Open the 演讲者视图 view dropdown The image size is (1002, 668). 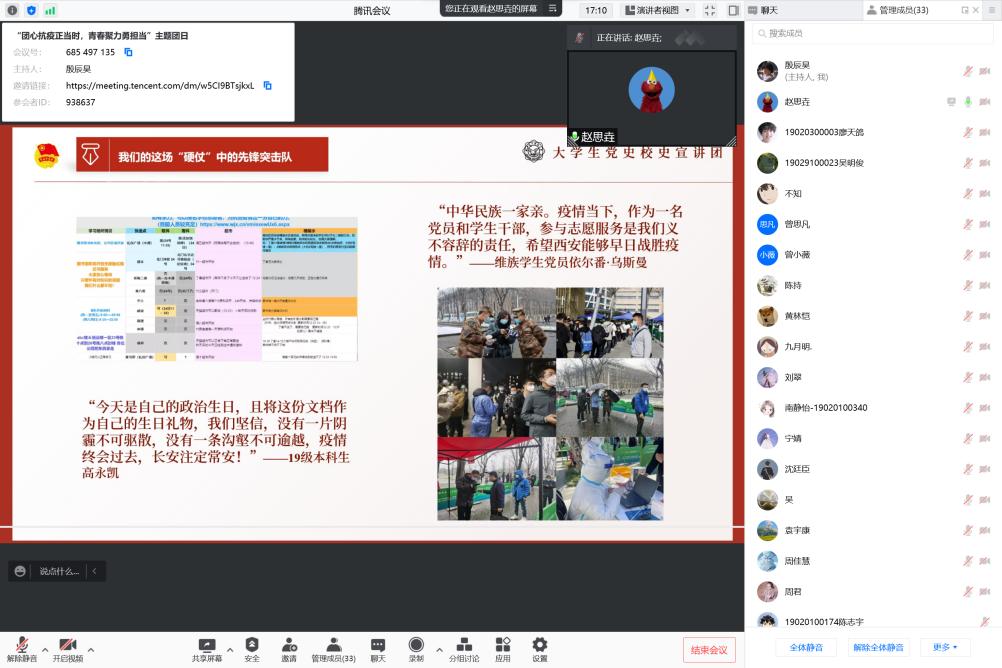[x=657, y=10]
